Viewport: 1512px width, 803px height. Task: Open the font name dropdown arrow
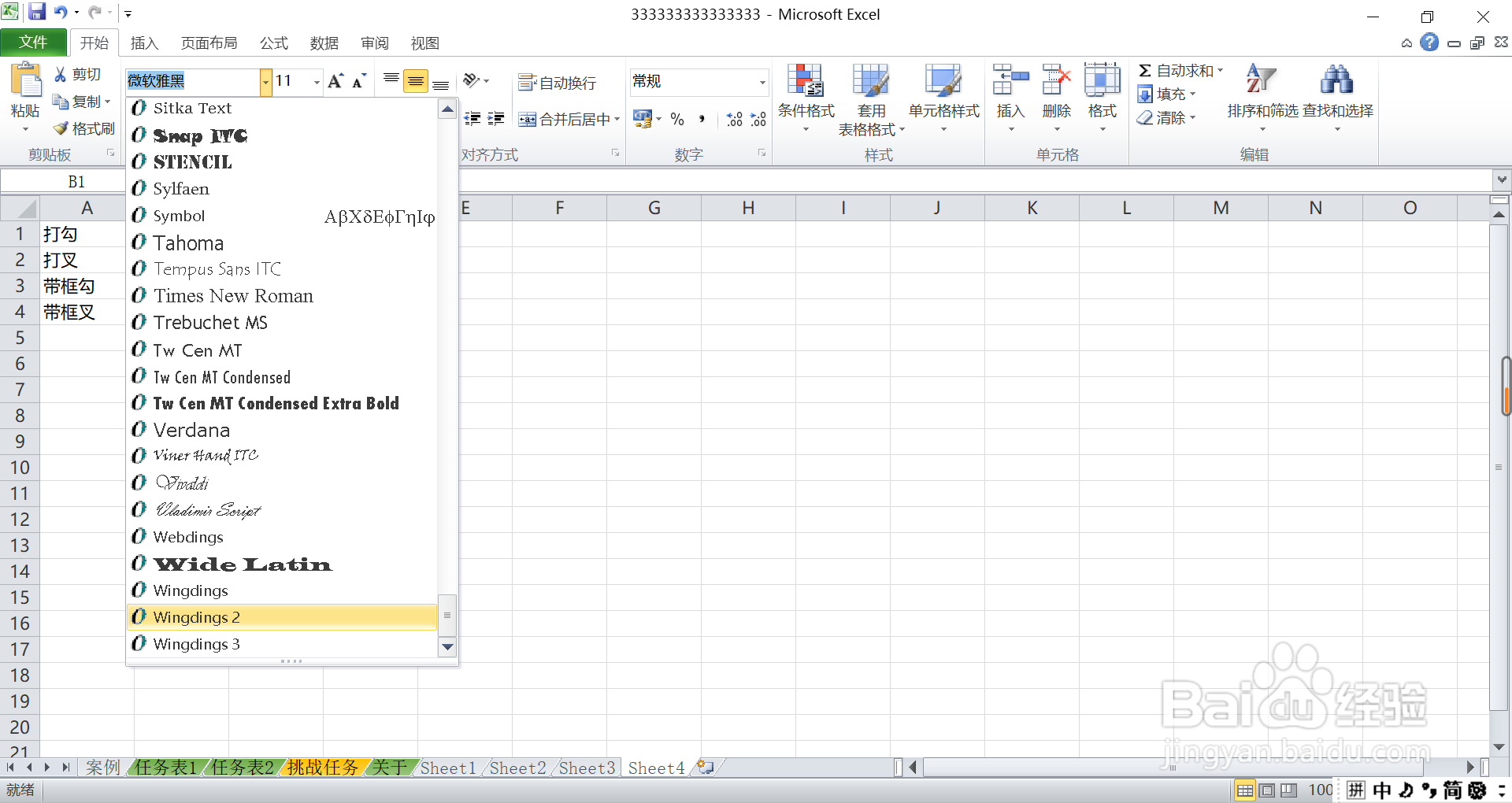[266, 81]
